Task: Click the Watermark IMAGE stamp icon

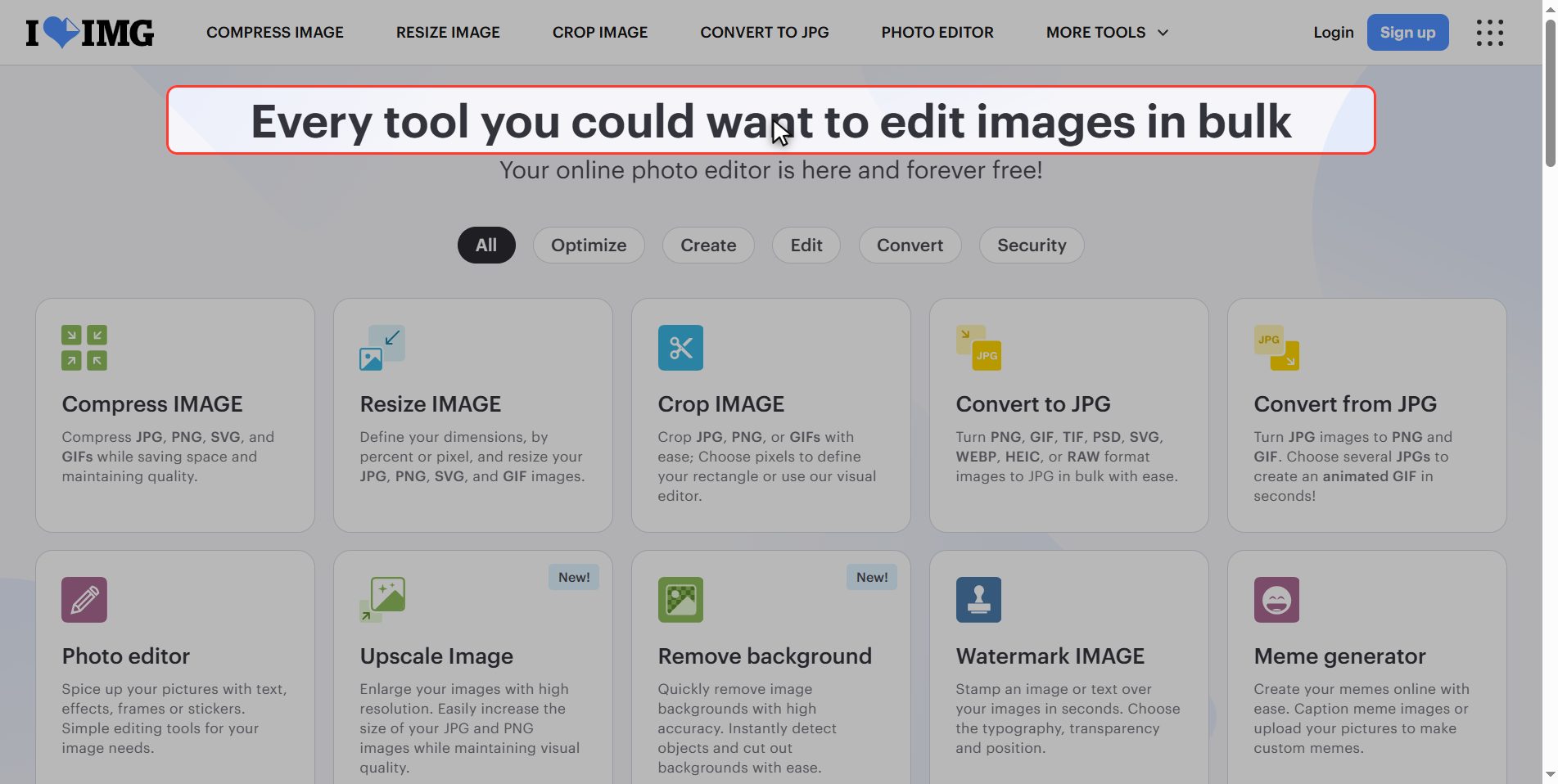Action: point(978,600)
